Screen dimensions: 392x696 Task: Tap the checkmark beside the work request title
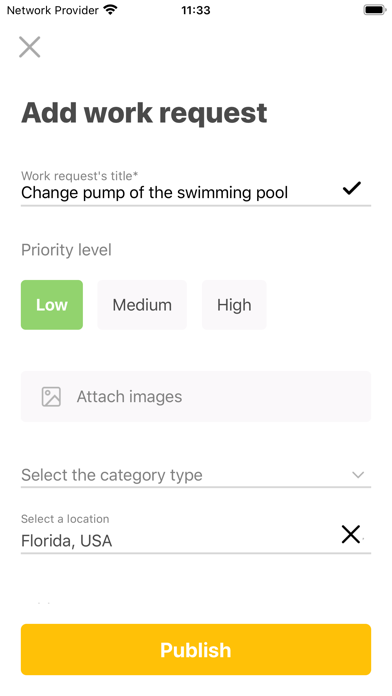[x=352, y=189]
